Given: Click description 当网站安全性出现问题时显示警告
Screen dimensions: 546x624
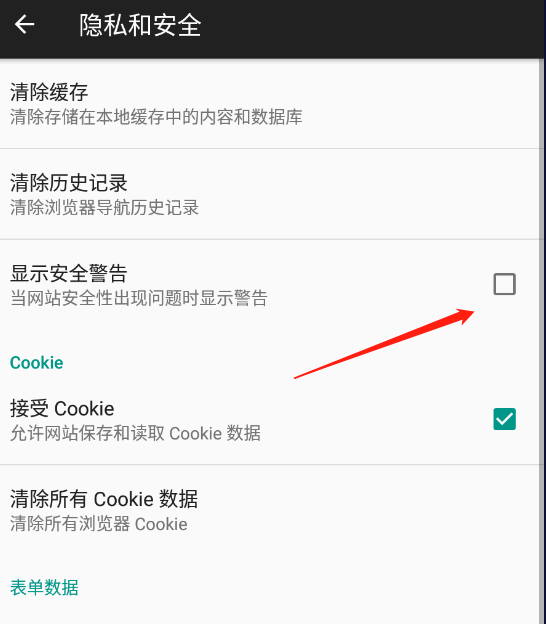Looking at the screenshot, I should (139, 298).
